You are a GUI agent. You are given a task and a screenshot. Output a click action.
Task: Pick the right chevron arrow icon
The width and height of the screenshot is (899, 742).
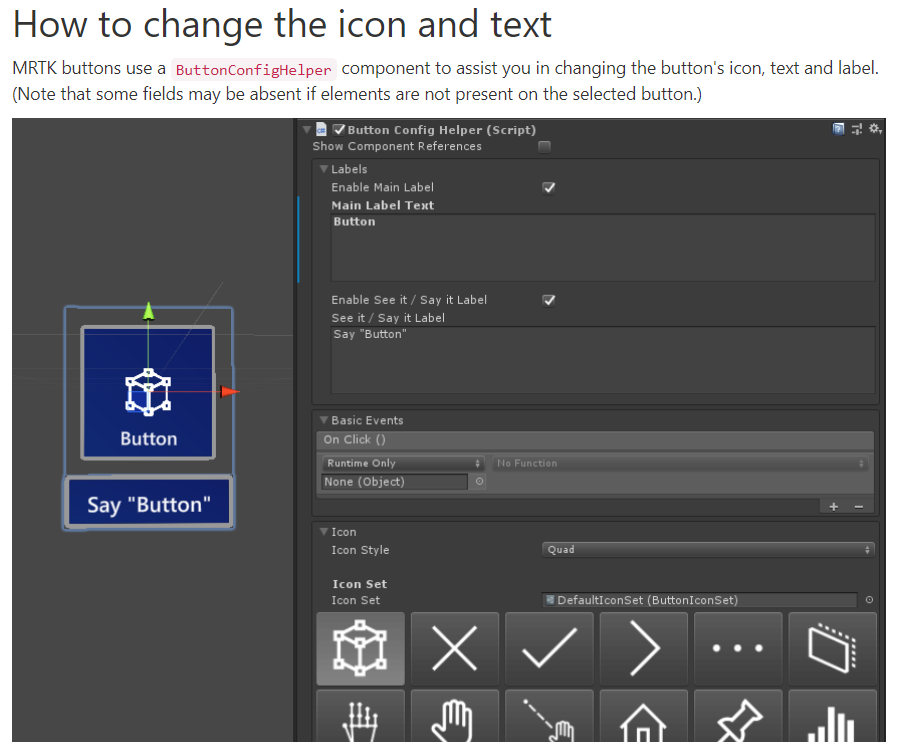coord(643,649)
